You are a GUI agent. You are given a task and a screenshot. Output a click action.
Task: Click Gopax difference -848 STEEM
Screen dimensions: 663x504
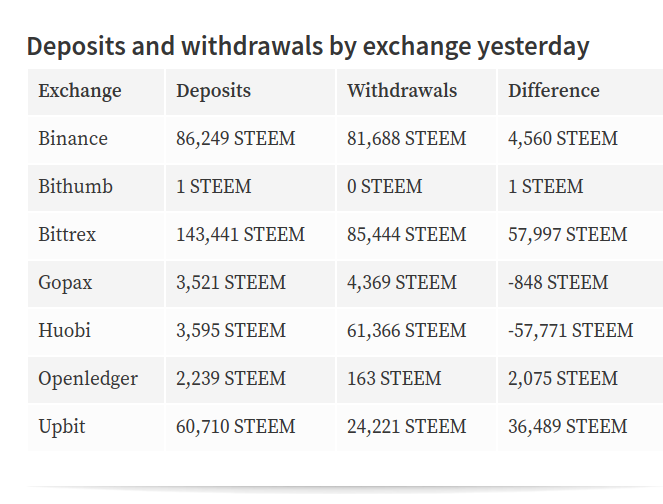point(558,282)
